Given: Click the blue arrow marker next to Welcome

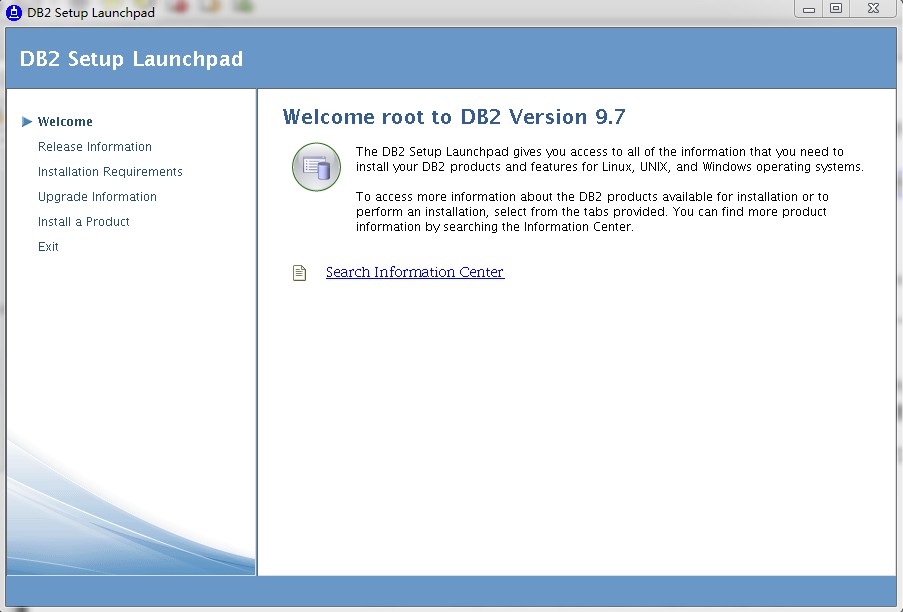Looking at the screenshot, I should coord(26,121).
